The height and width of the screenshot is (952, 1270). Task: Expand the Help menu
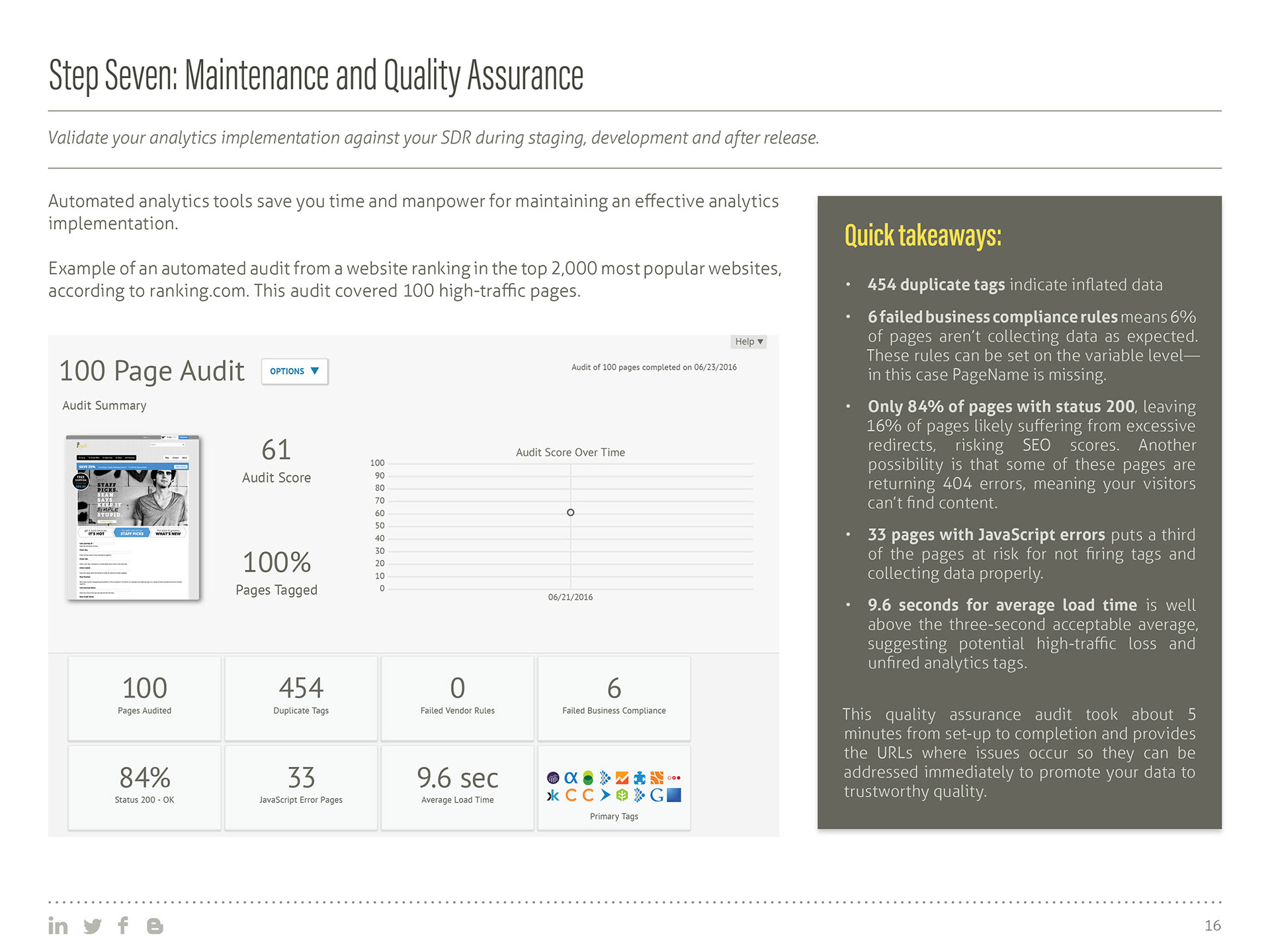[x=749, y=342]
